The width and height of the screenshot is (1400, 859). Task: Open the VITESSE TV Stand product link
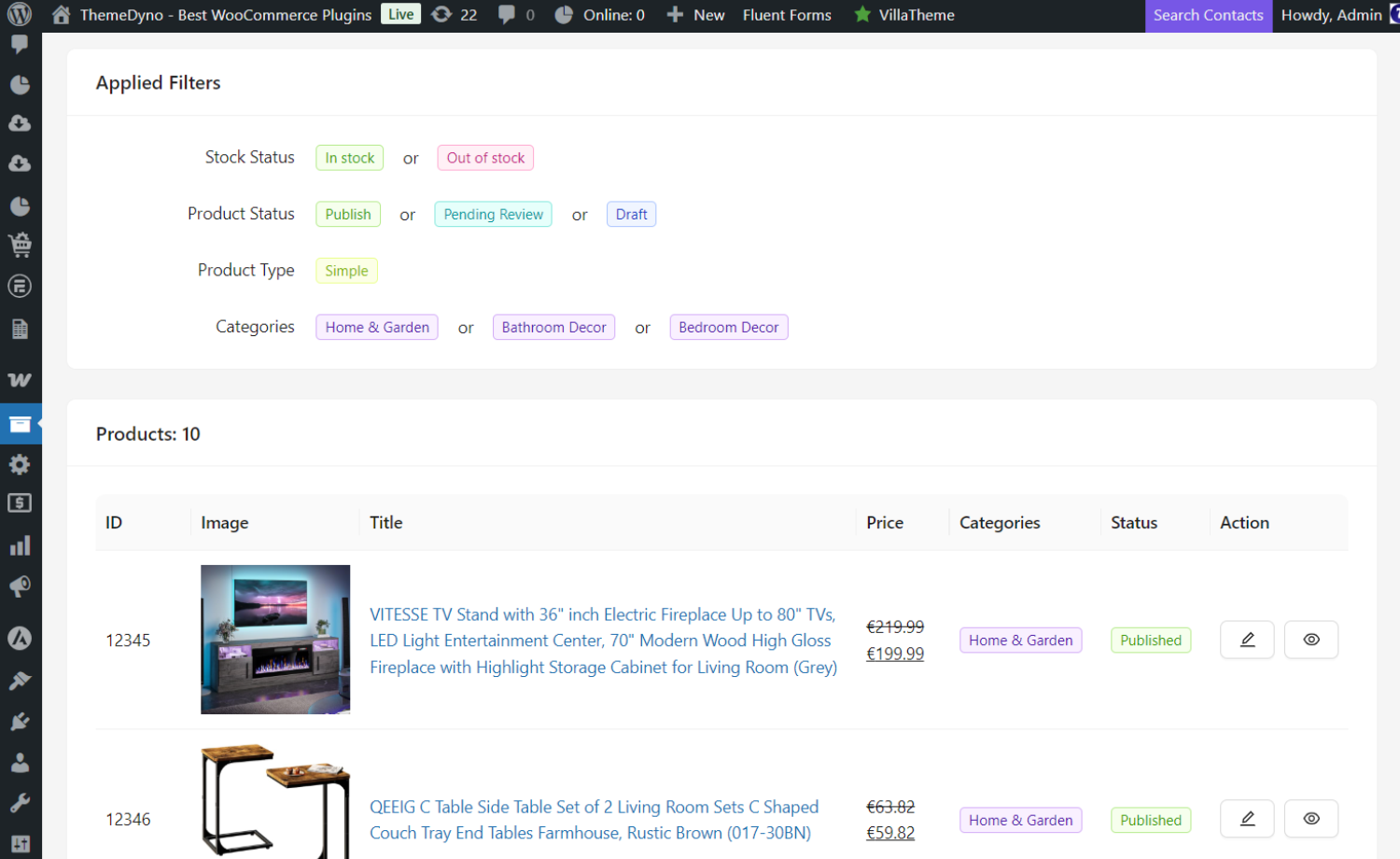pos(603,641)
